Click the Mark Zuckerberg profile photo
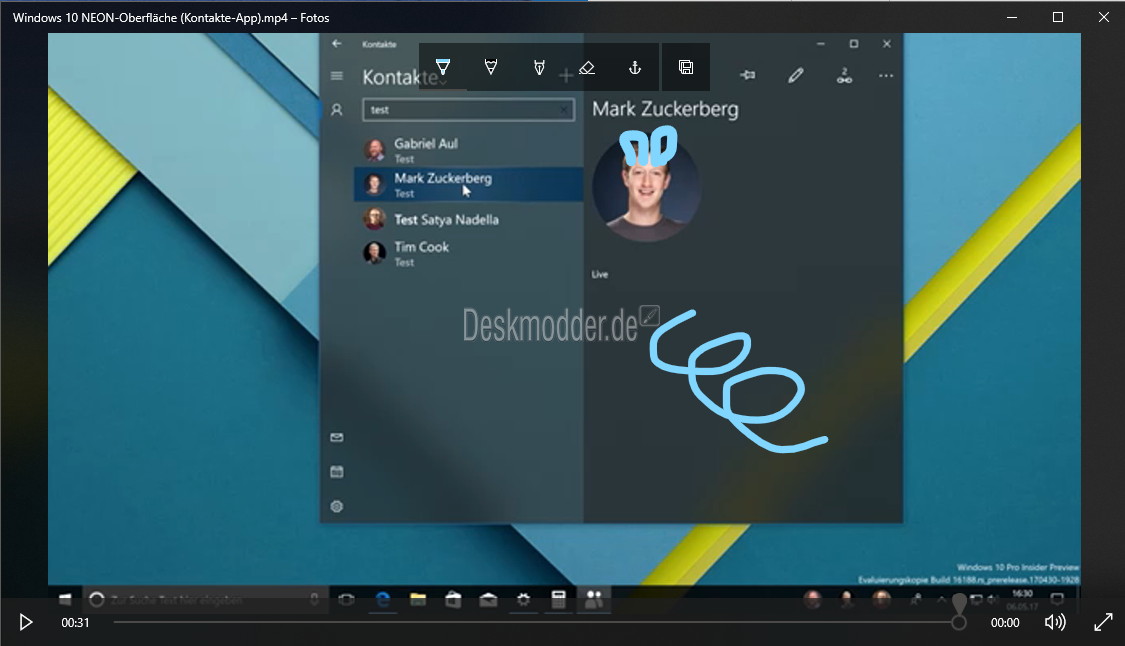The height and width of the screenshot is (646, 1125). coord(646,187)
